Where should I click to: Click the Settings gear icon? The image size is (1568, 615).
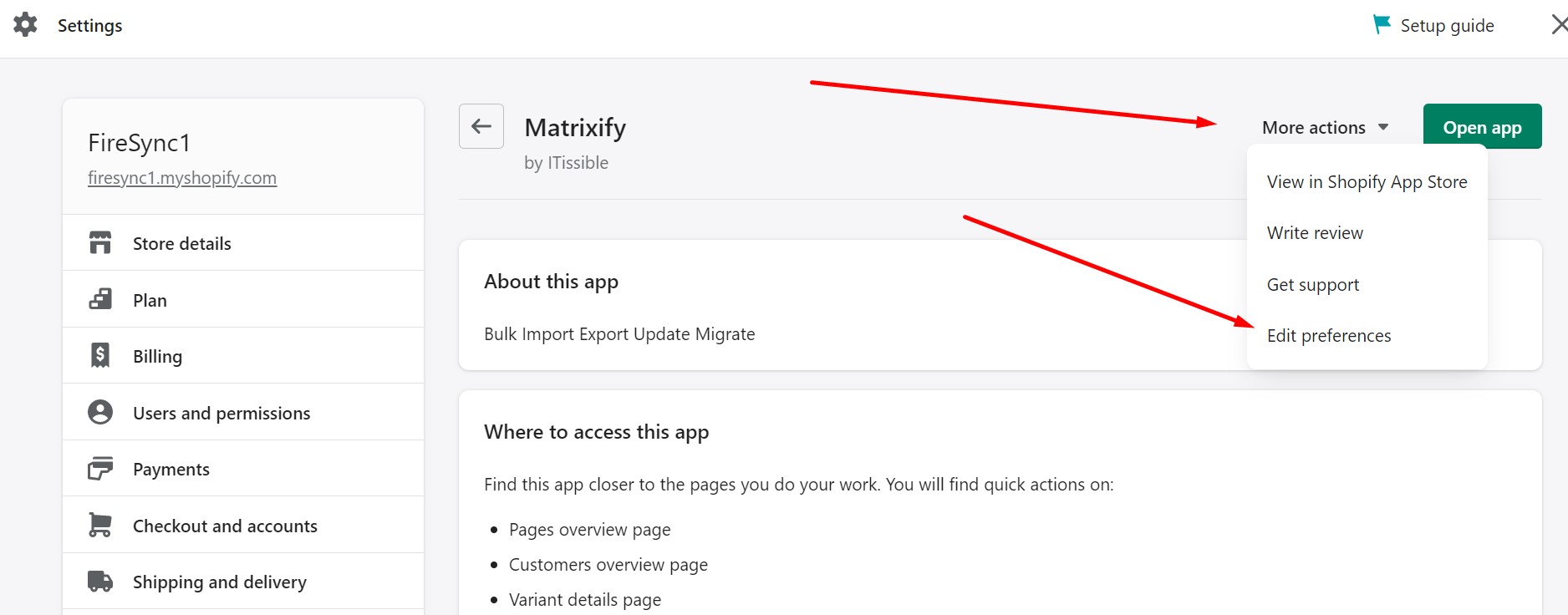click(x=25, y=25)
